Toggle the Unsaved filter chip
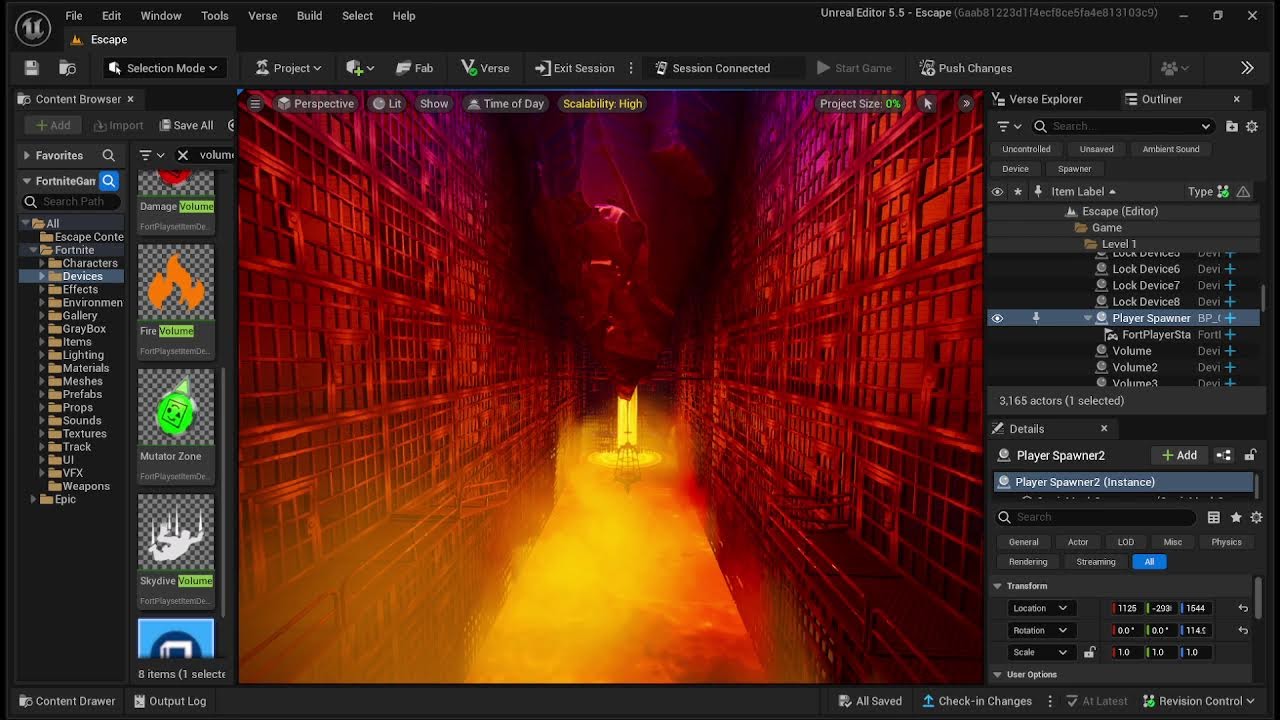The height and width of the screenshot is (720, 1280). [1096, 149]
